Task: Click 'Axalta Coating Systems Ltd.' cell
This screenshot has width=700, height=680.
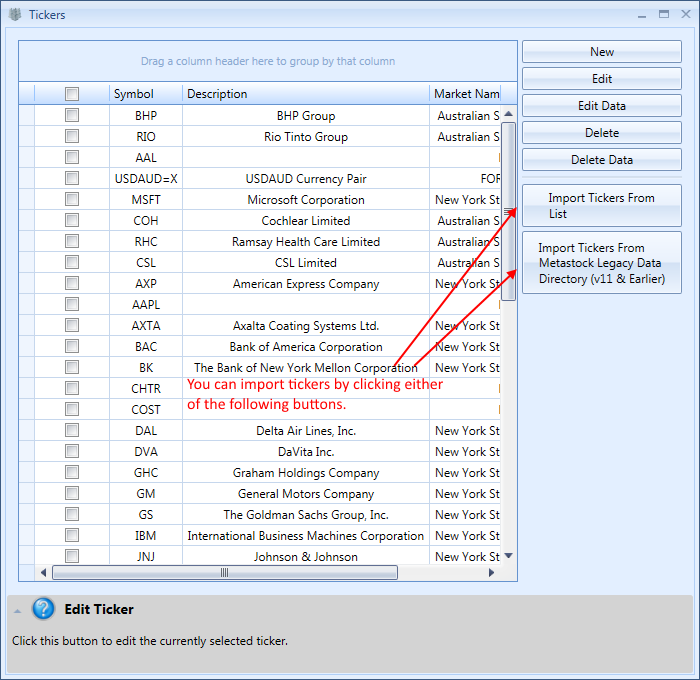Action: pos(306,325)
